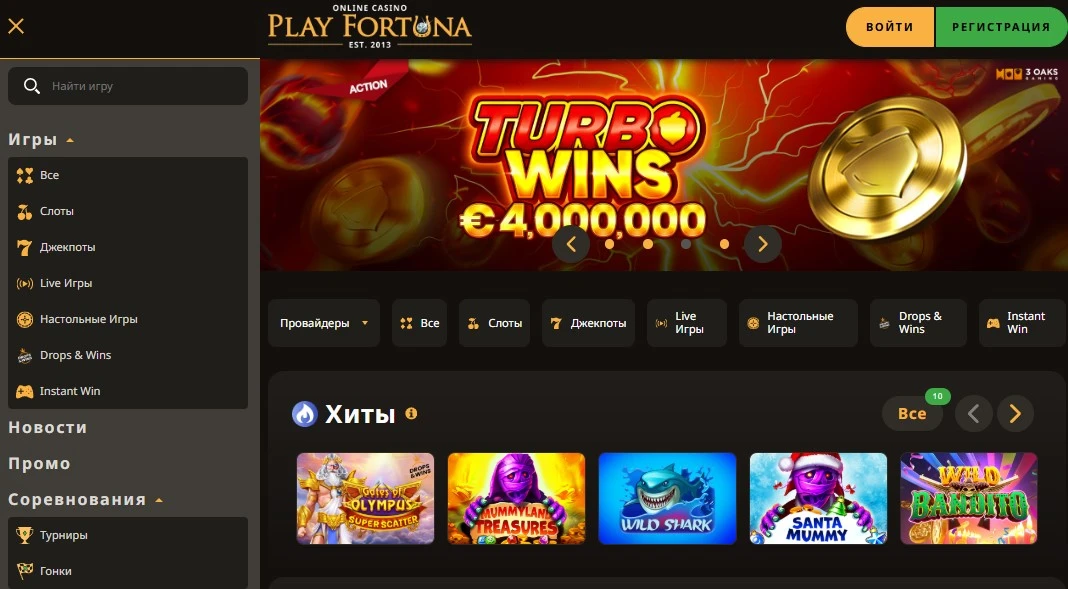Click the green Регистрация button
This screenshot has height=589, width=1068.
1001,27
